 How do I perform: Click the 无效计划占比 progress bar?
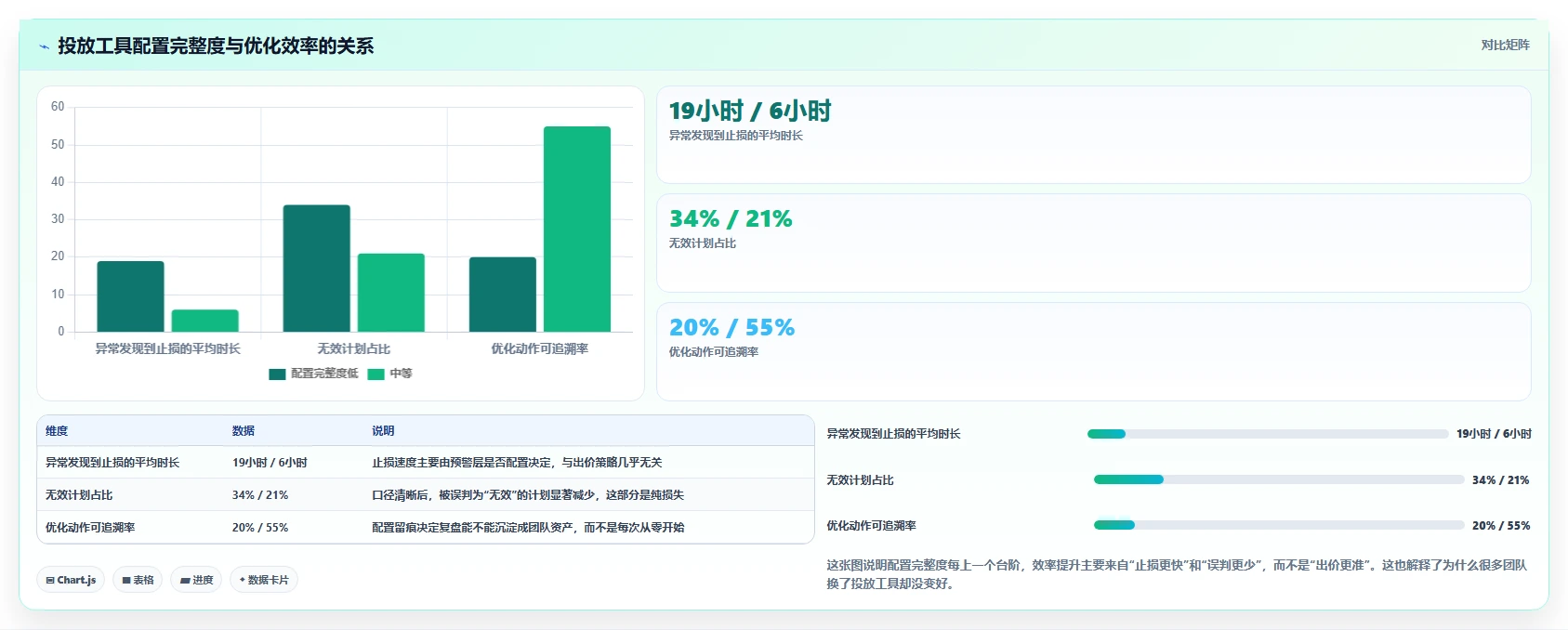(1279, 479)
